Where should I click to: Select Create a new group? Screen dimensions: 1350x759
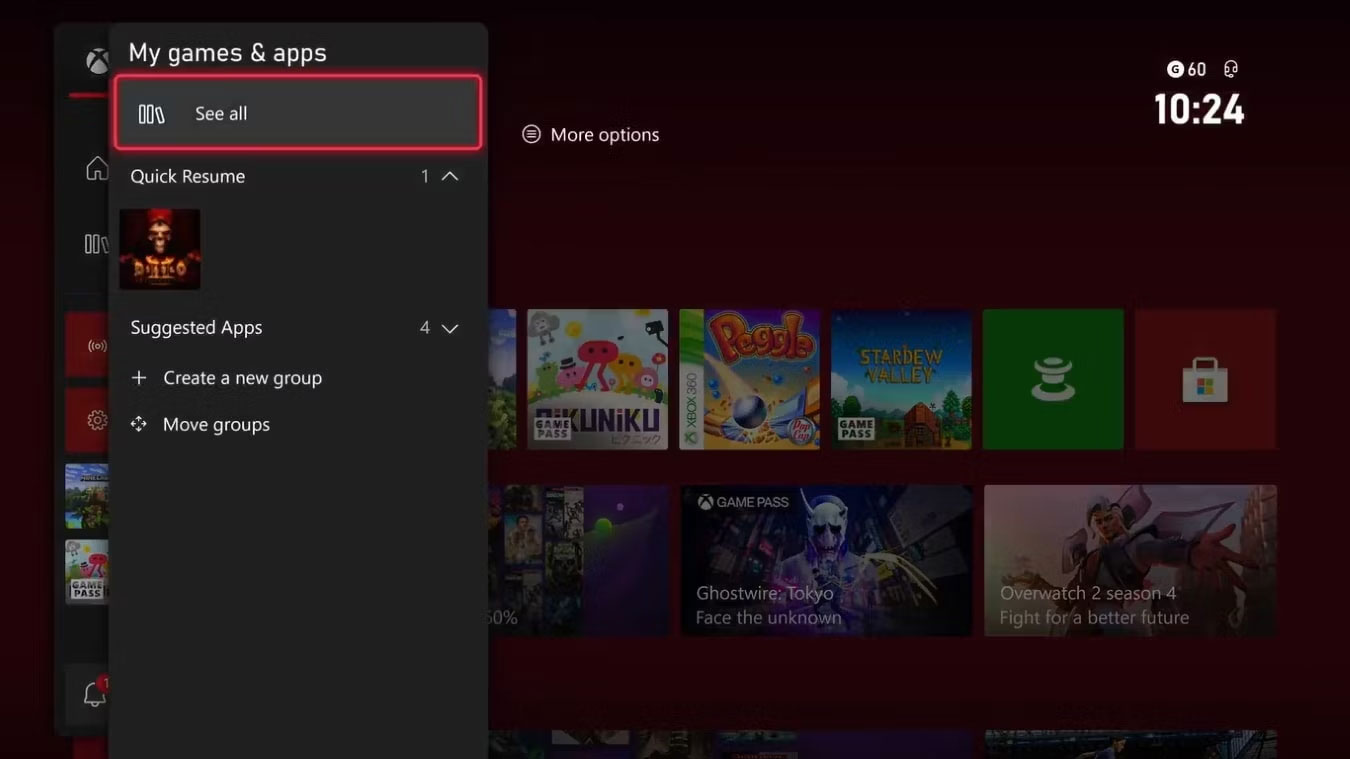point(226,378)
